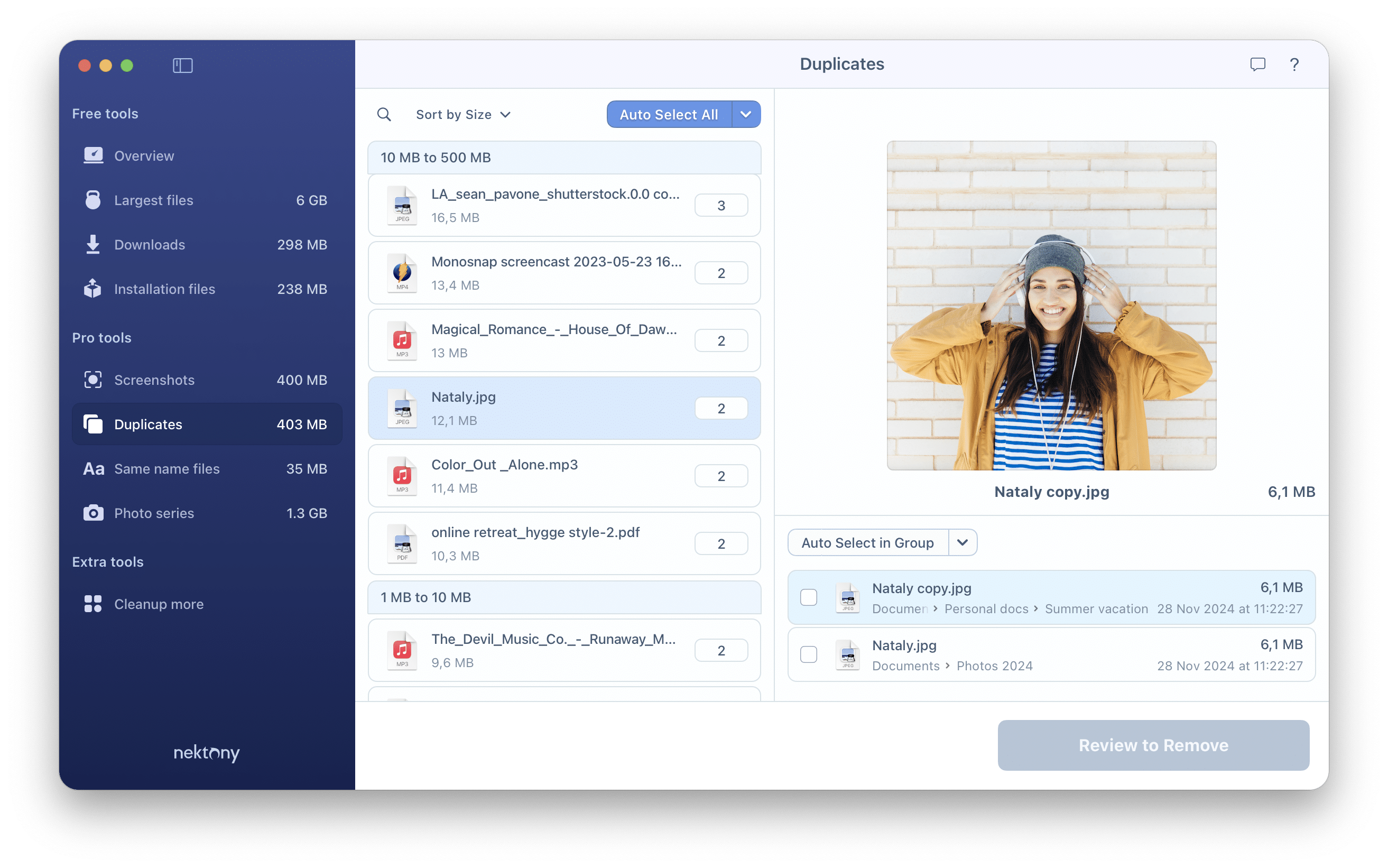Screen dimensions: 1388x868
Task: Click the Same name files Aa icon
Action: click(94, 469)
